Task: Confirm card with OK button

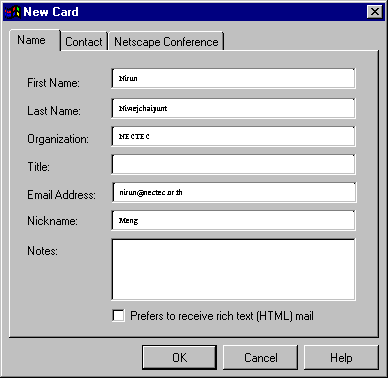Action: click(179, 357)
